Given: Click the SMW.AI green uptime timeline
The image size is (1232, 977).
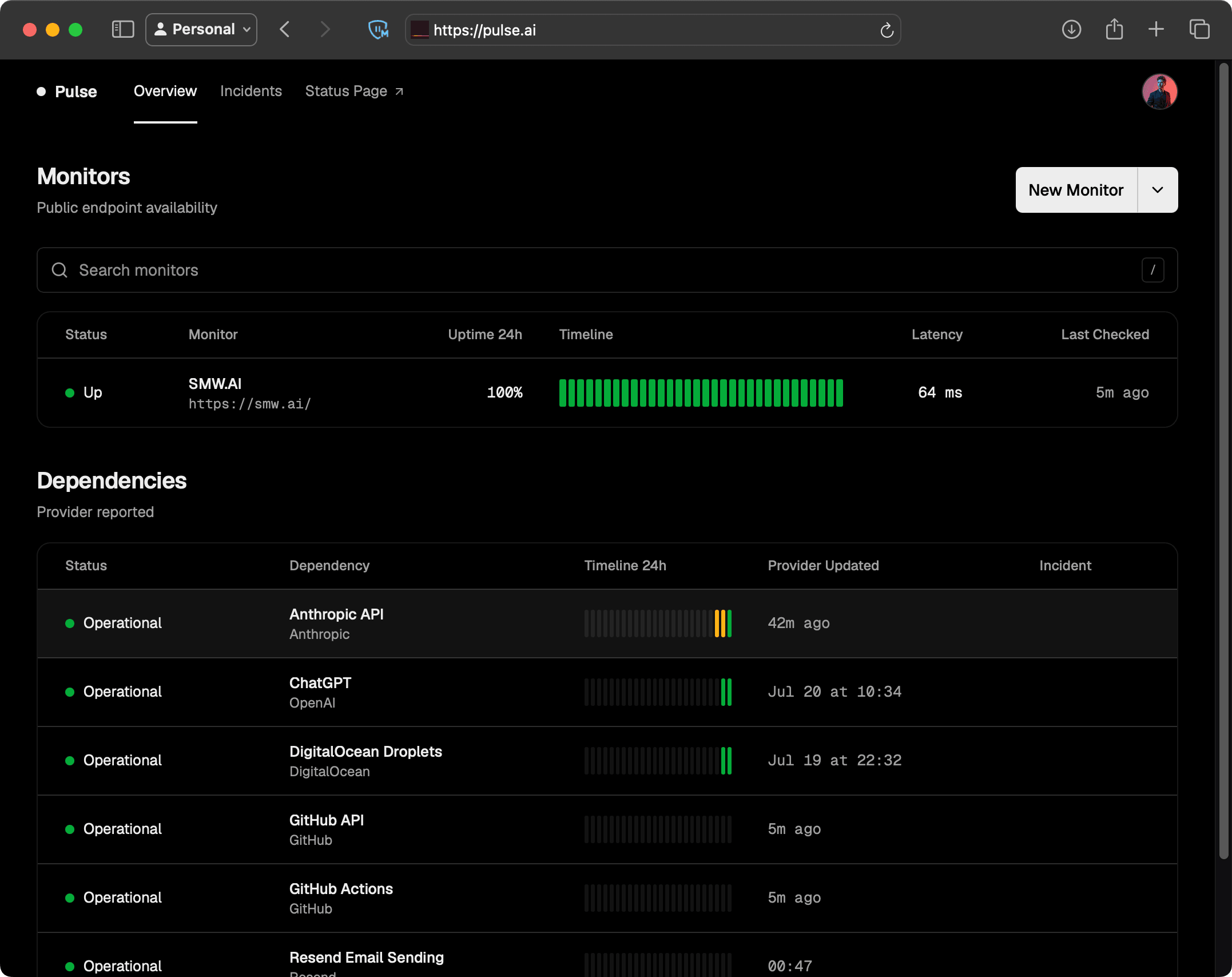Looking at the screenshot, I should [x=701, y=393].
